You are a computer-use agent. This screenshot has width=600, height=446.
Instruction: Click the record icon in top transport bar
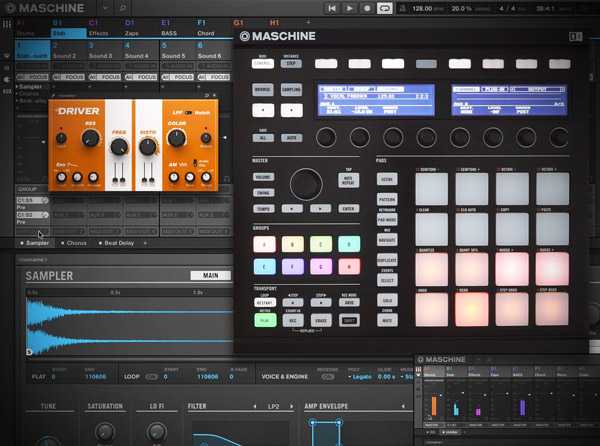click(x=367, y=8)
